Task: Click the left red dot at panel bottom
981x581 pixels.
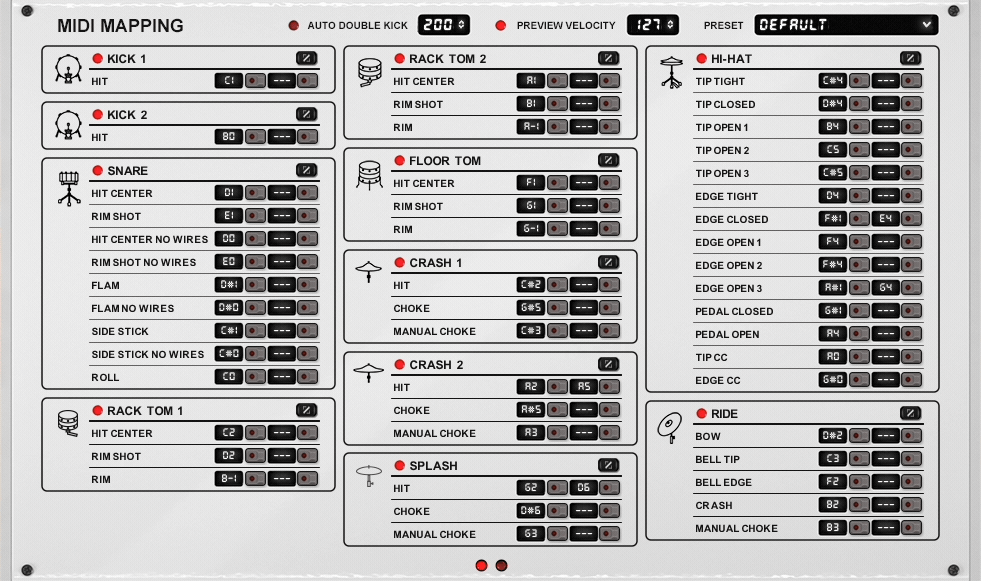Action: pyautogui.click(x=481, y=566)
